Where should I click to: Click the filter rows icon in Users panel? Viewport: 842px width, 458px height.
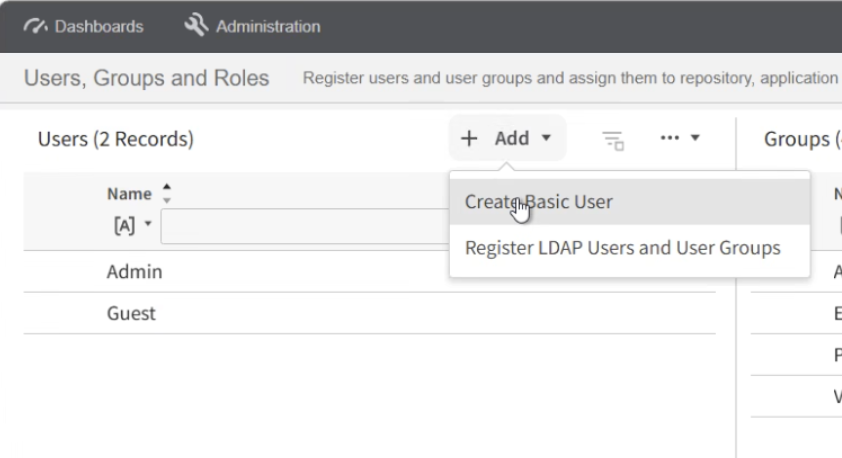click(x=613, y=141)
